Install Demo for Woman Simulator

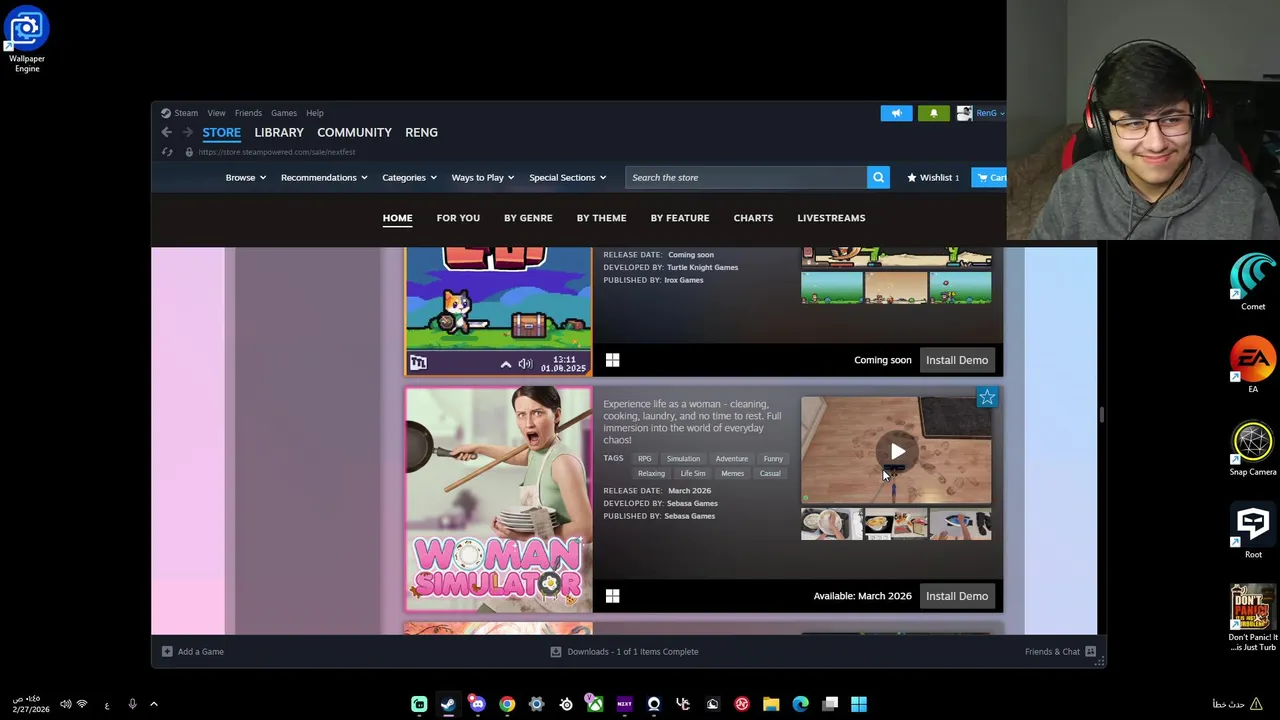tap(957, 596)
